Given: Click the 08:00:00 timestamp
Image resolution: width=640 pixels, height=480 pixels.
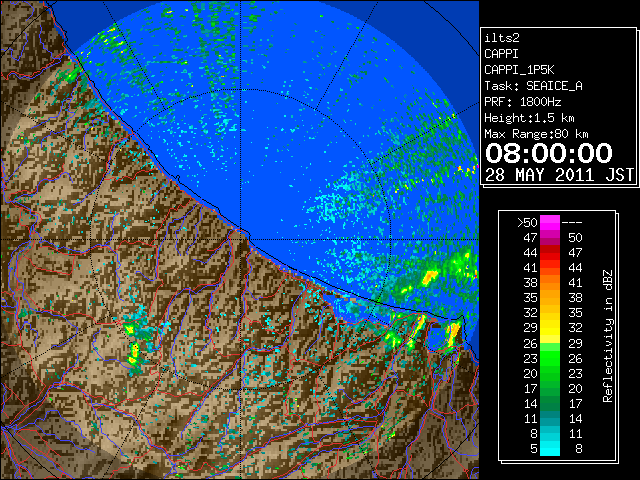Looking at the screenshot, I should [549, 153].
